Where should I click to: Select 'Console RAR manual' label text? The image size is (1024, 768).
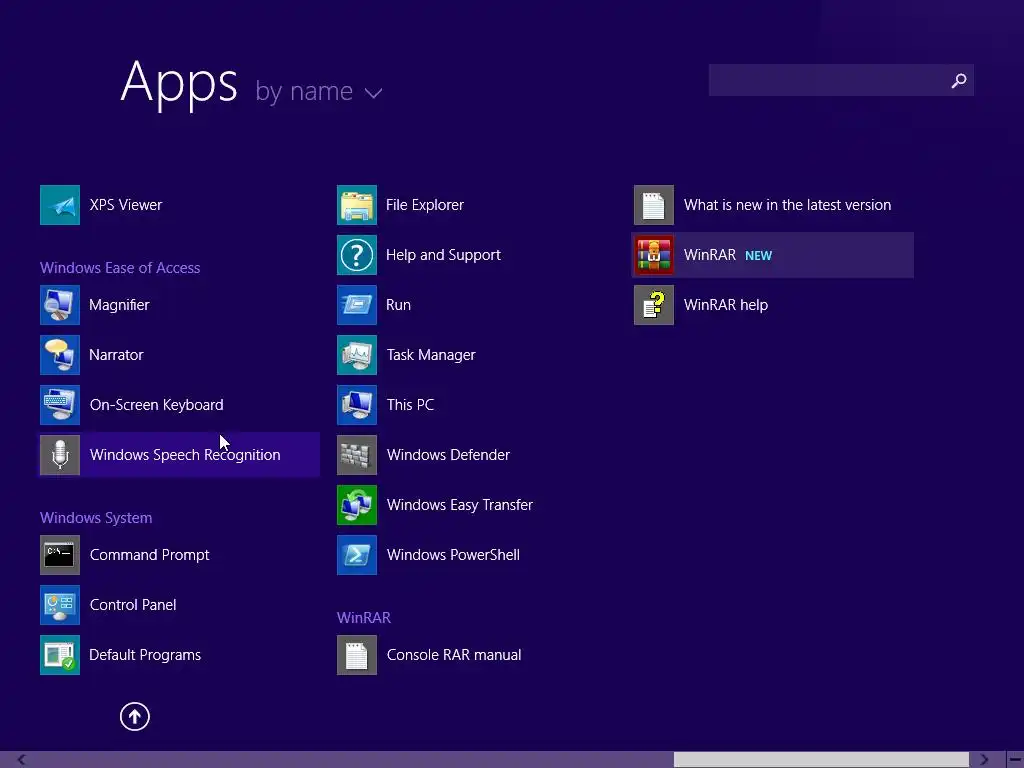point(454,655)
